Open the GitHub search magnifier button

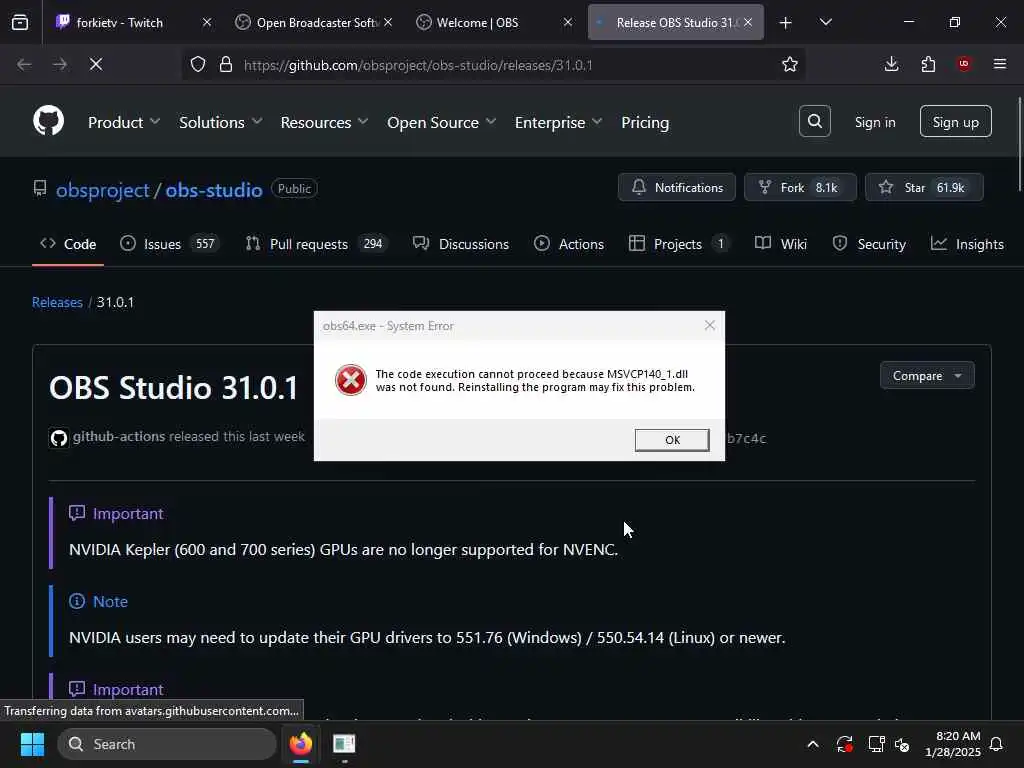814,121
